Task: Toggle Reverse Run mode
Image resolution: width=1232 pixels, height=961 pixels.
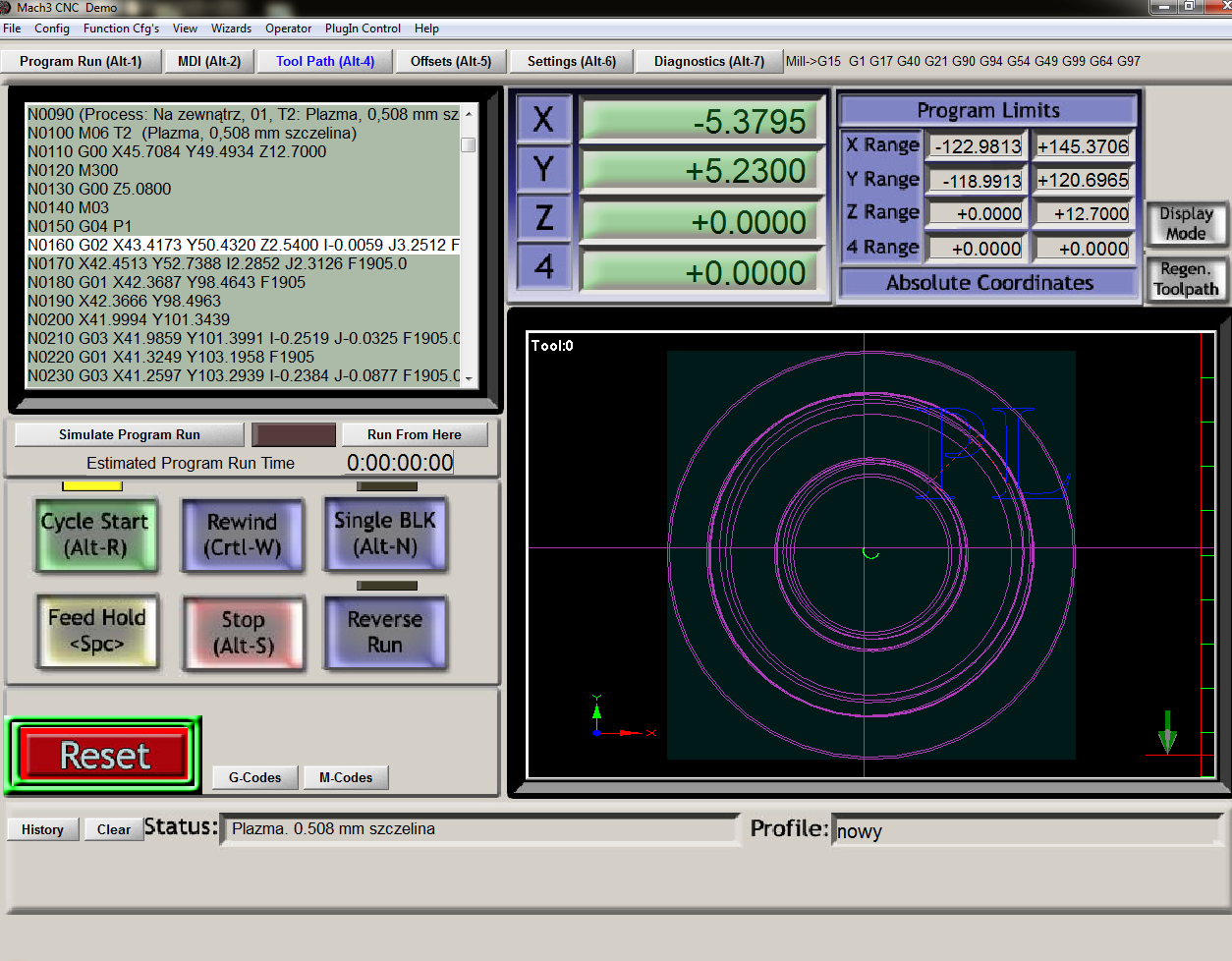Action: tap(385, 632)
